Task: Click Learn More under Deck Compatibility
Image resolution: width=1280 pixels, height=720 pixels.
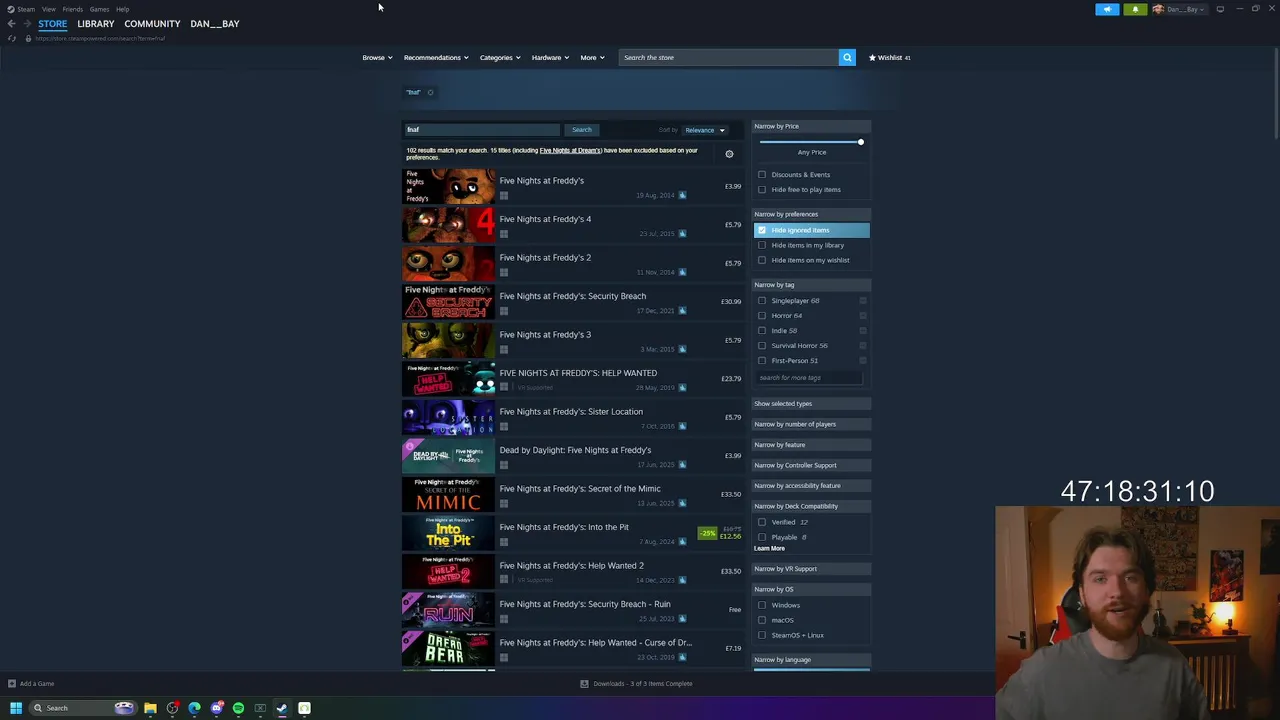Action: tap(769, 549)
